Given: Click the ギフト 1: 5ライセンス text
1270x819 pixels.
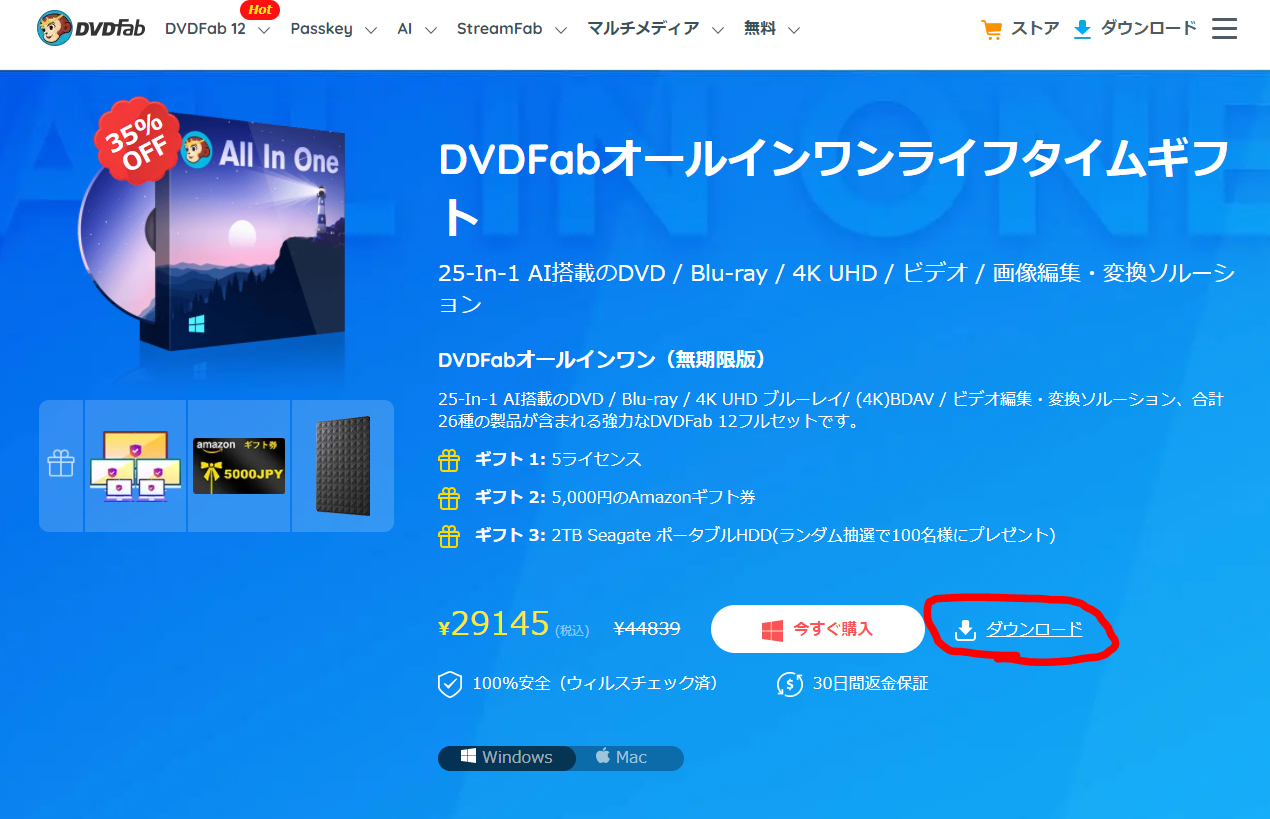Looking at the screenshot, I should point(557,460).
